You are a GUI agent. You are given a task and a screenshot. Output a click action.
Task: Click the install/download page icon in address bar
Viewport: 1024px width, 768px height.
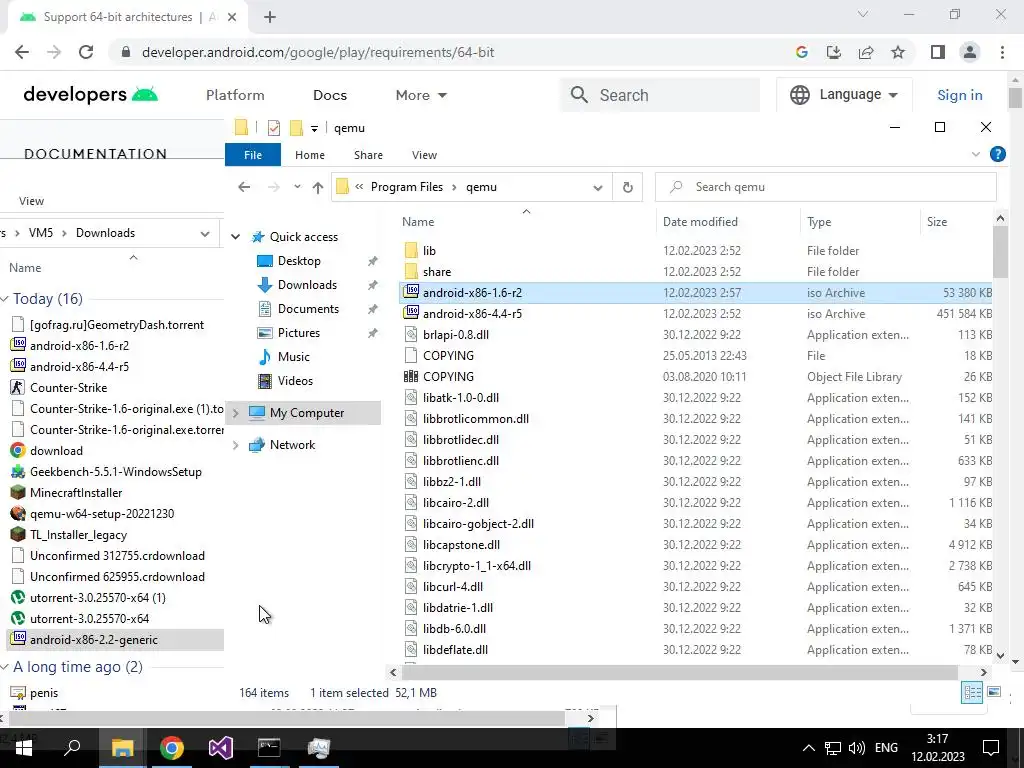(x=834, y=52)
